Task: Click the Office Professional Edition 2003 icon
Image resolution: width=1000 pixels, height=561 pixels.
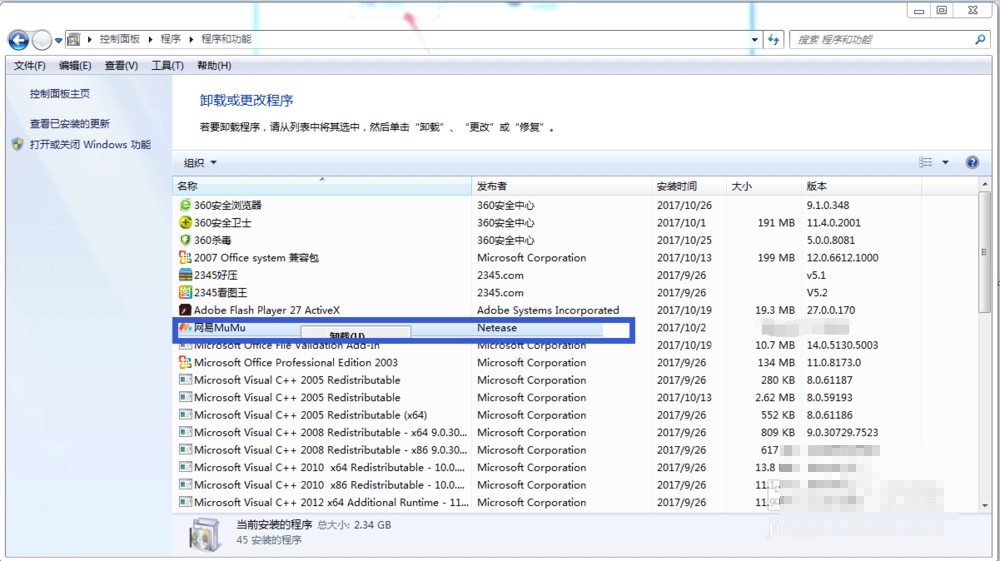Action: click(185, 362)
